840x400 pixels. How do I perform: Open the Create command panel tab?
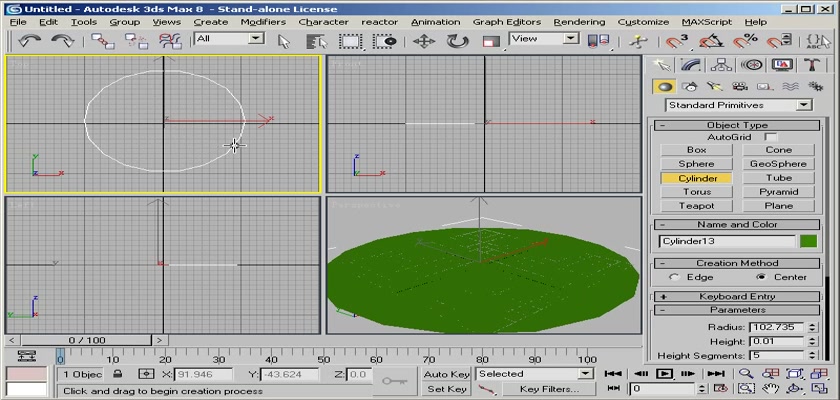tap(662, 65)
